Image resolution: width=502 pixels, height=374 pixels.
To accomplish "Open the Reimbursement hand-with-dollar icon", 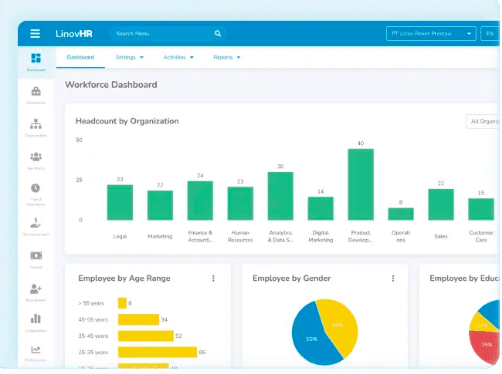I will coord(36,226).
